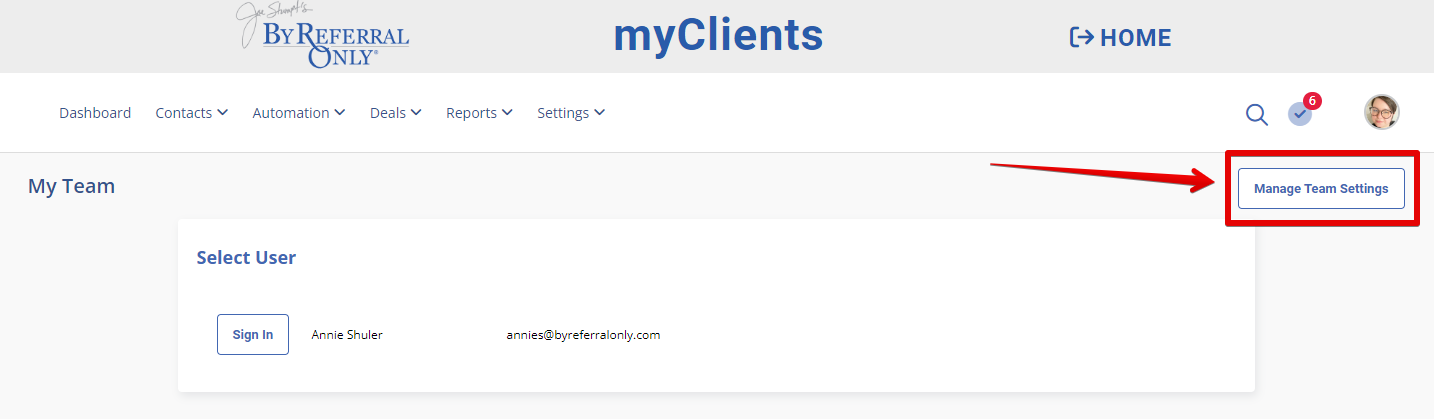Open the Dashboard menu item

pyautogui.click(x=95, y=113)
